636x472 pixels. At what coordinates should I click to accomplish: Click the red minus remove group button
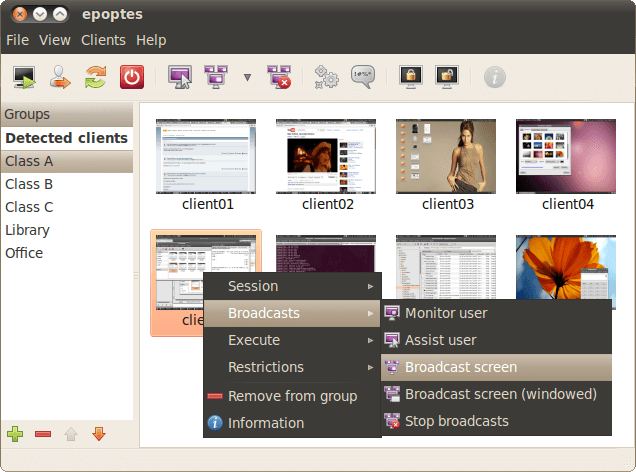[43, 434]
